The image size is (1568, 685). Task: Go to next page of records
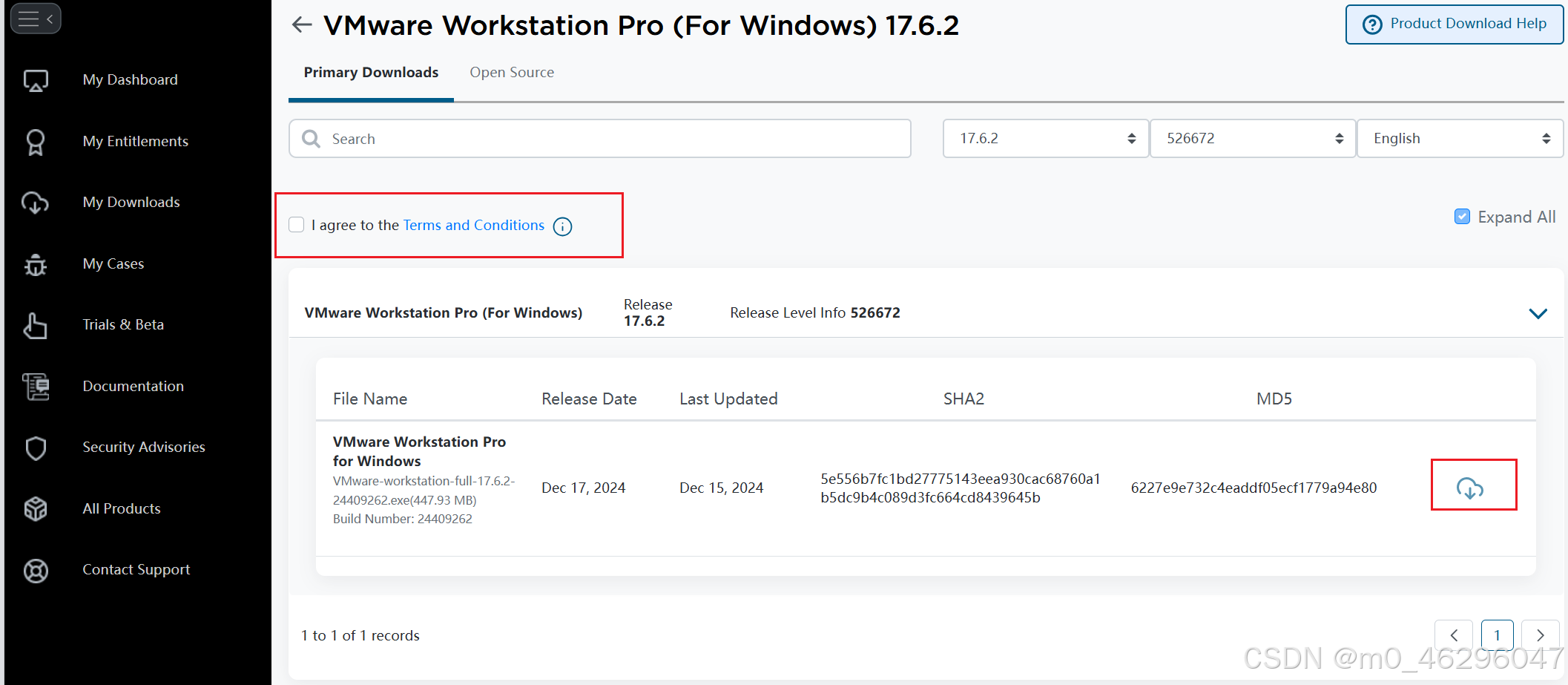click(1541, 635)
